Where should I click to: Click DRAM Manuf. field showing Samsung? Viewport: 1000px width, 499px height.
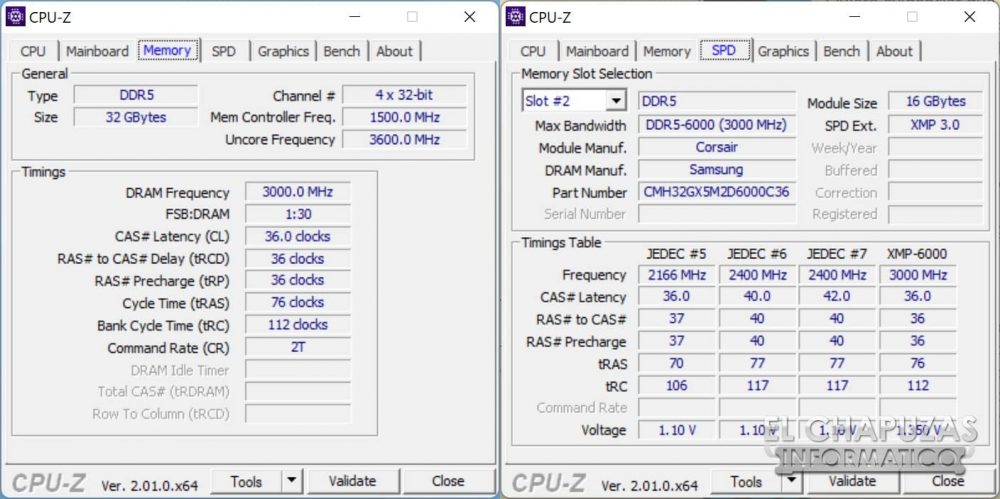717,170
